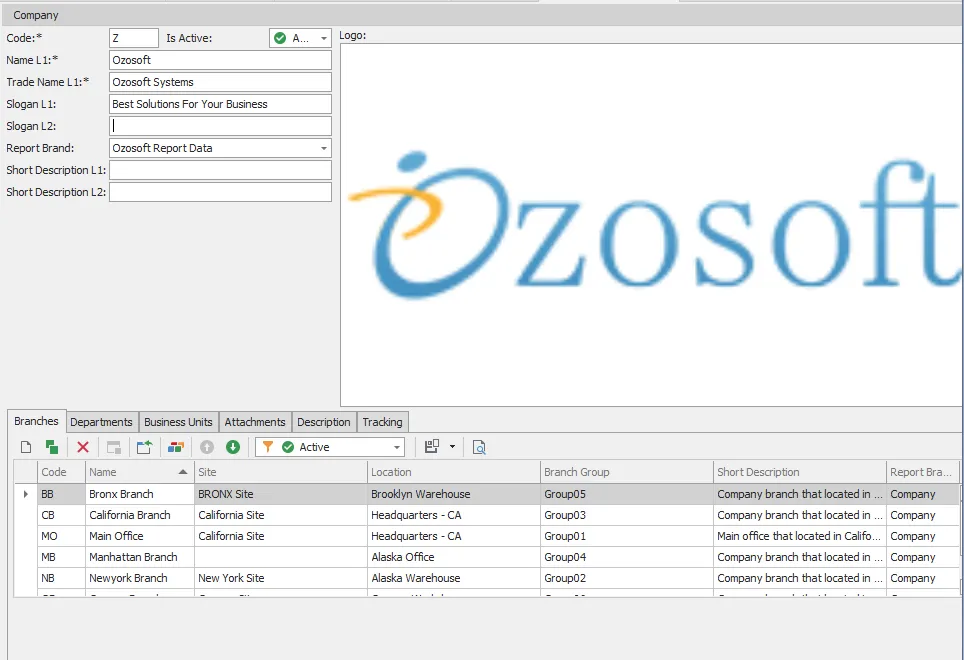
Task: Open the Tracking tab
Action: (x=382, y=422)
